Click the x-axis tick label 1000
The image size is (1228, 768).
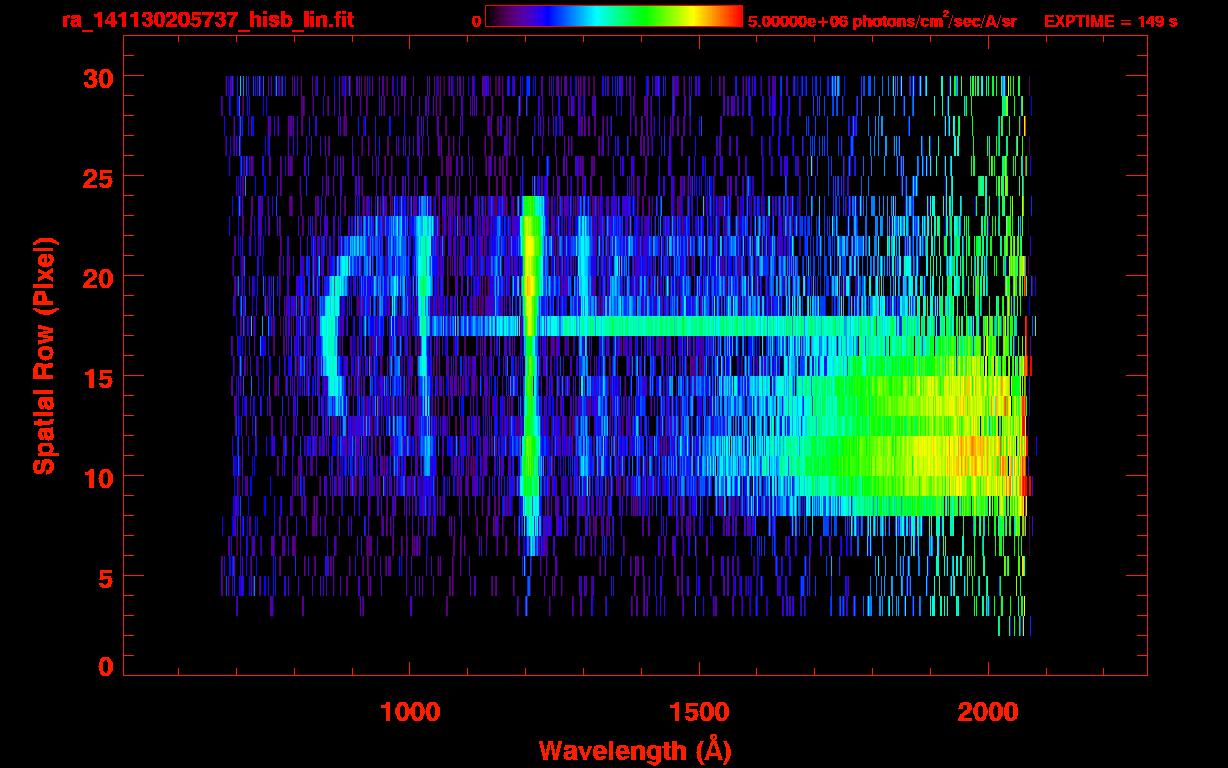tap(410, 712)
